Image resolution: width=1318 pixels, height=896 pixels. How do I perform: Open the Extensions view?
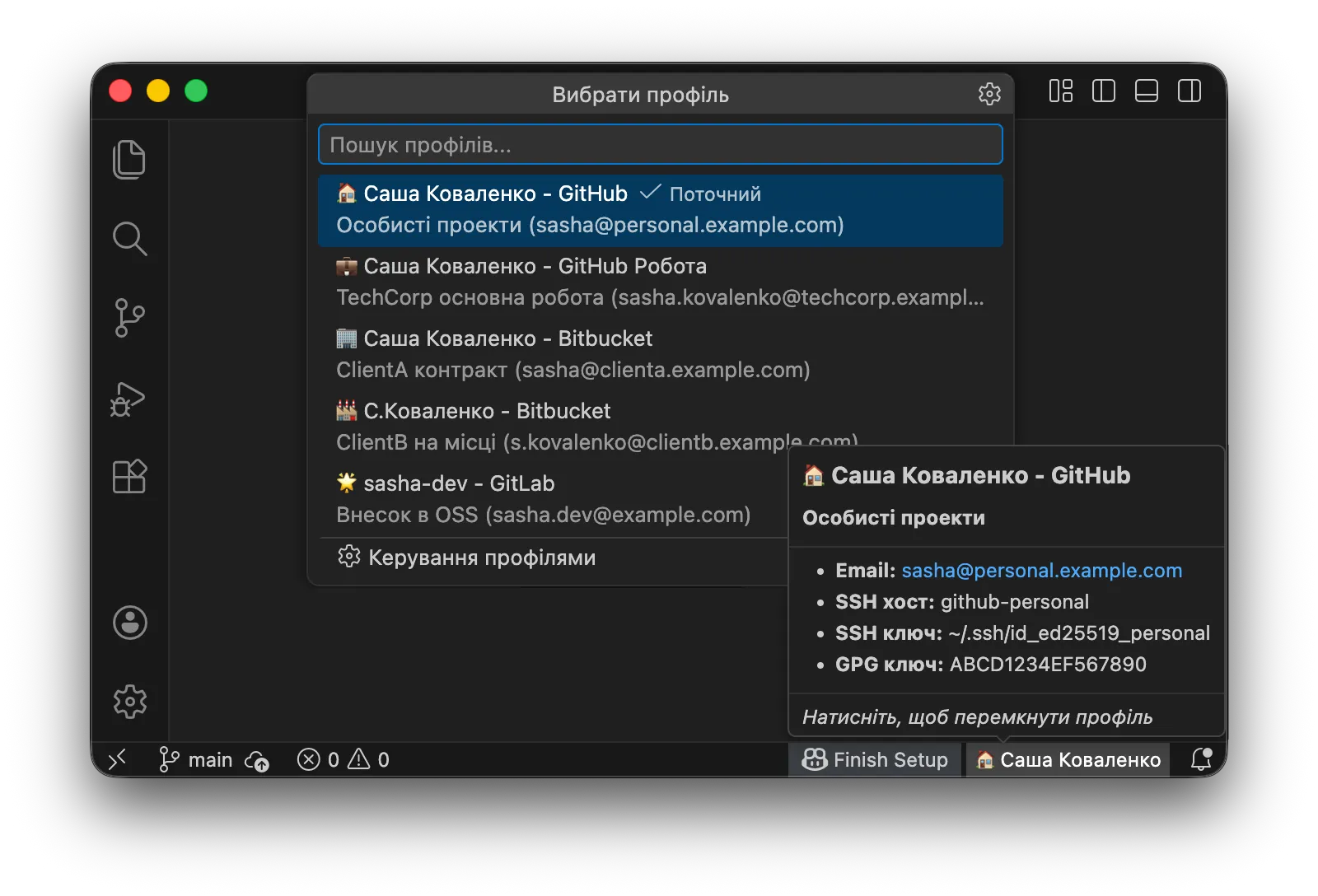[x=129, y=476]
